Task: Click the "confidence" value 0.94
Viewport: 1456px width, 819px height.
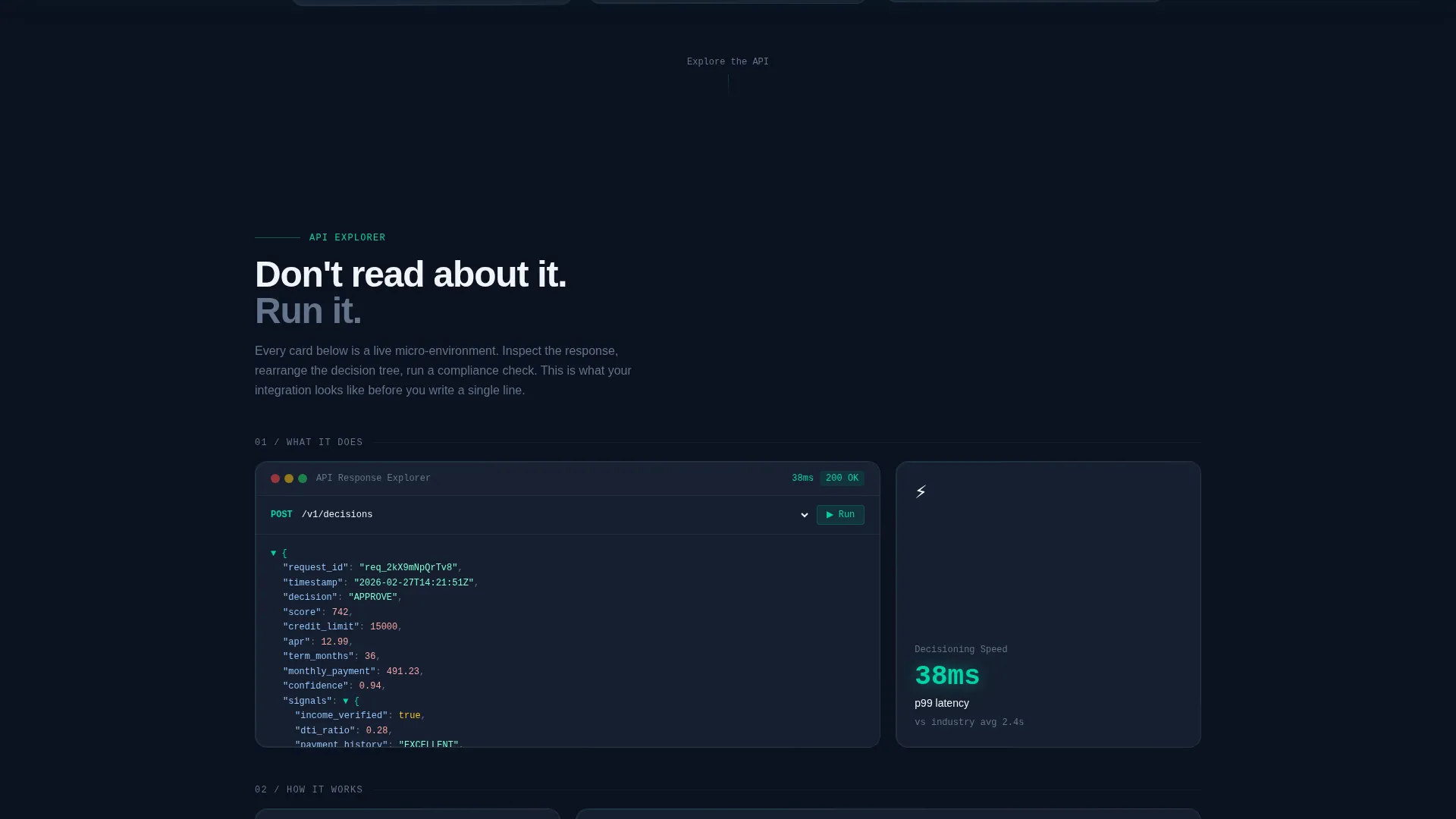Action: pos(370,686)
